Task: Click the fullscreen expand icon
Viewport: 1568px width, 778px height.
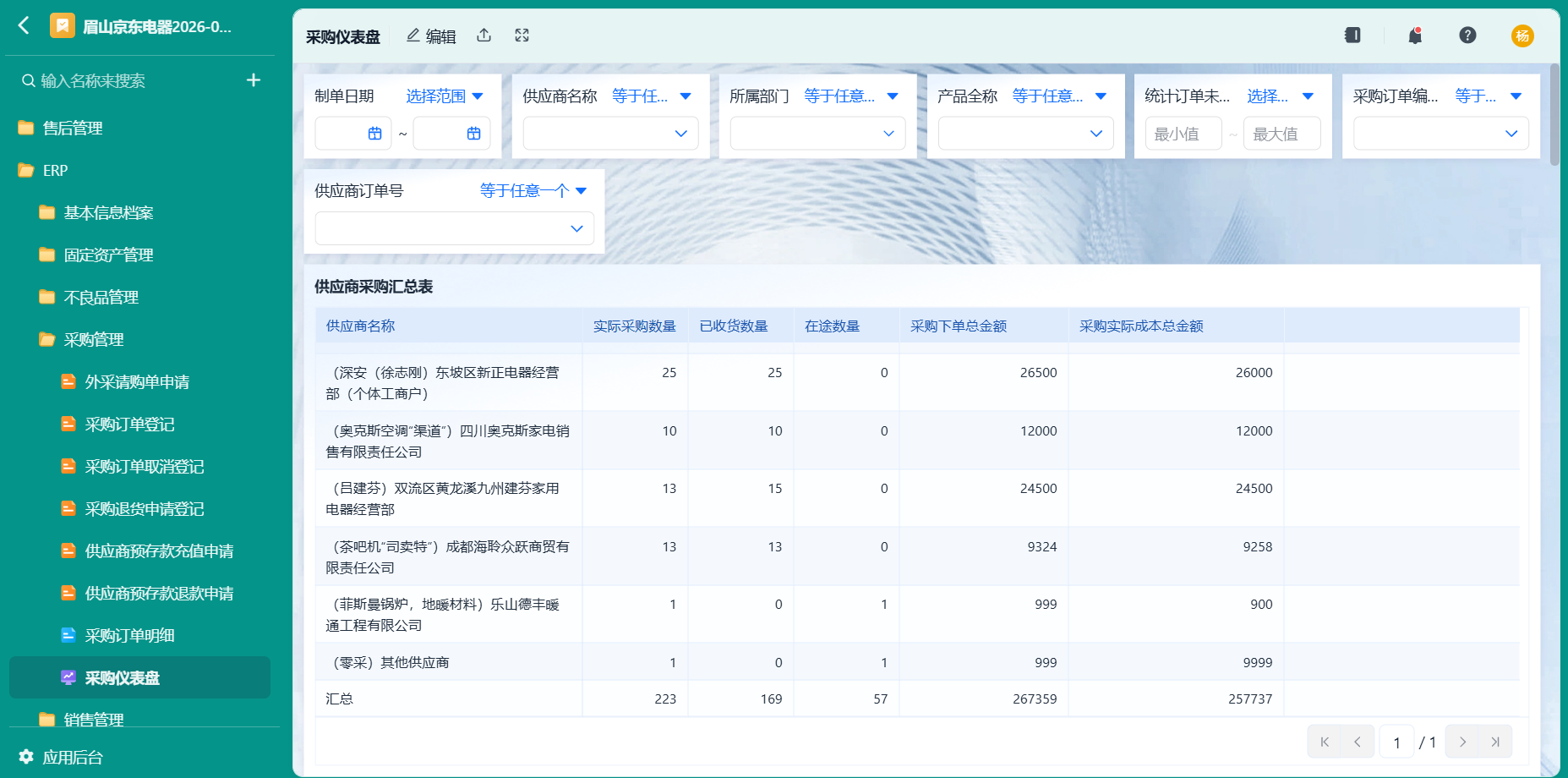Action: [x=522, y=36]
